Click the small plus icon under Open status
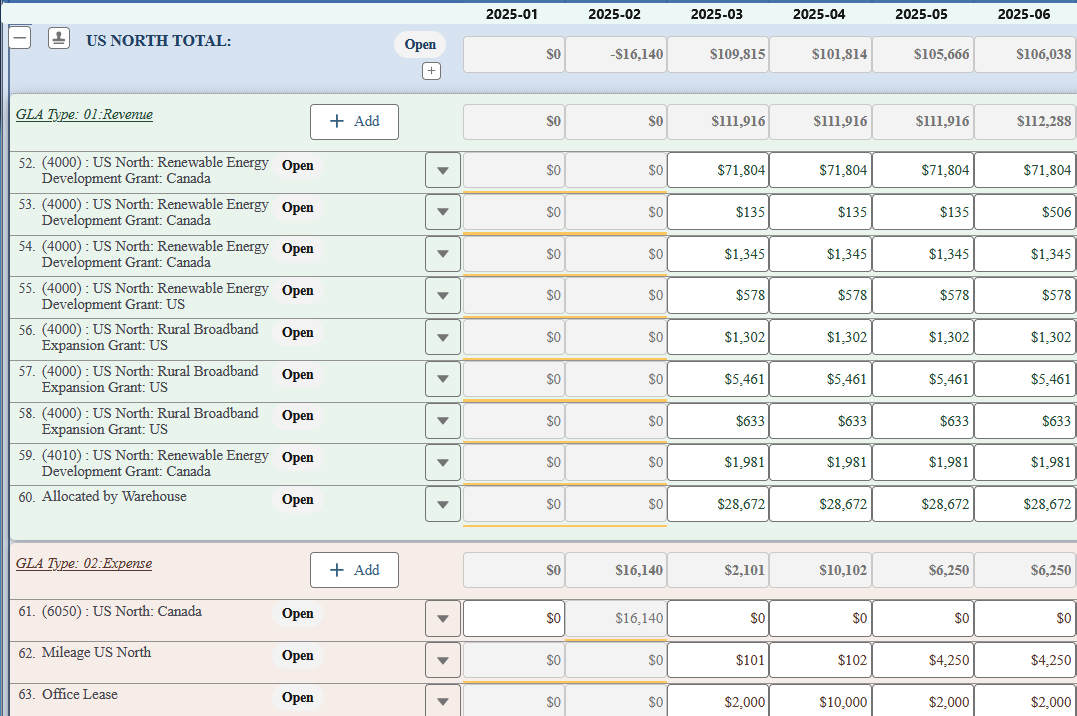This screenshot has height=716, width=1077. point(431,71)
